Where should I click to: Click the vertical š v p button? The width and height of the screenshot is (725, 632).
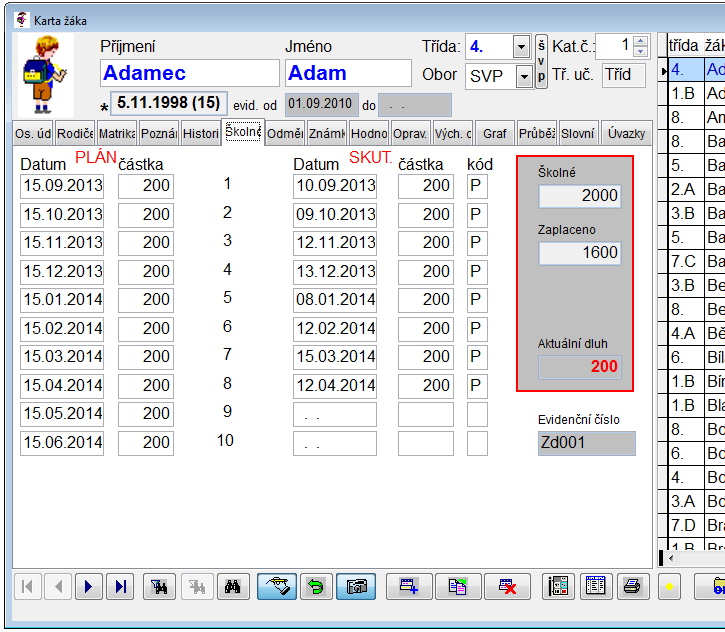[541, 62]
